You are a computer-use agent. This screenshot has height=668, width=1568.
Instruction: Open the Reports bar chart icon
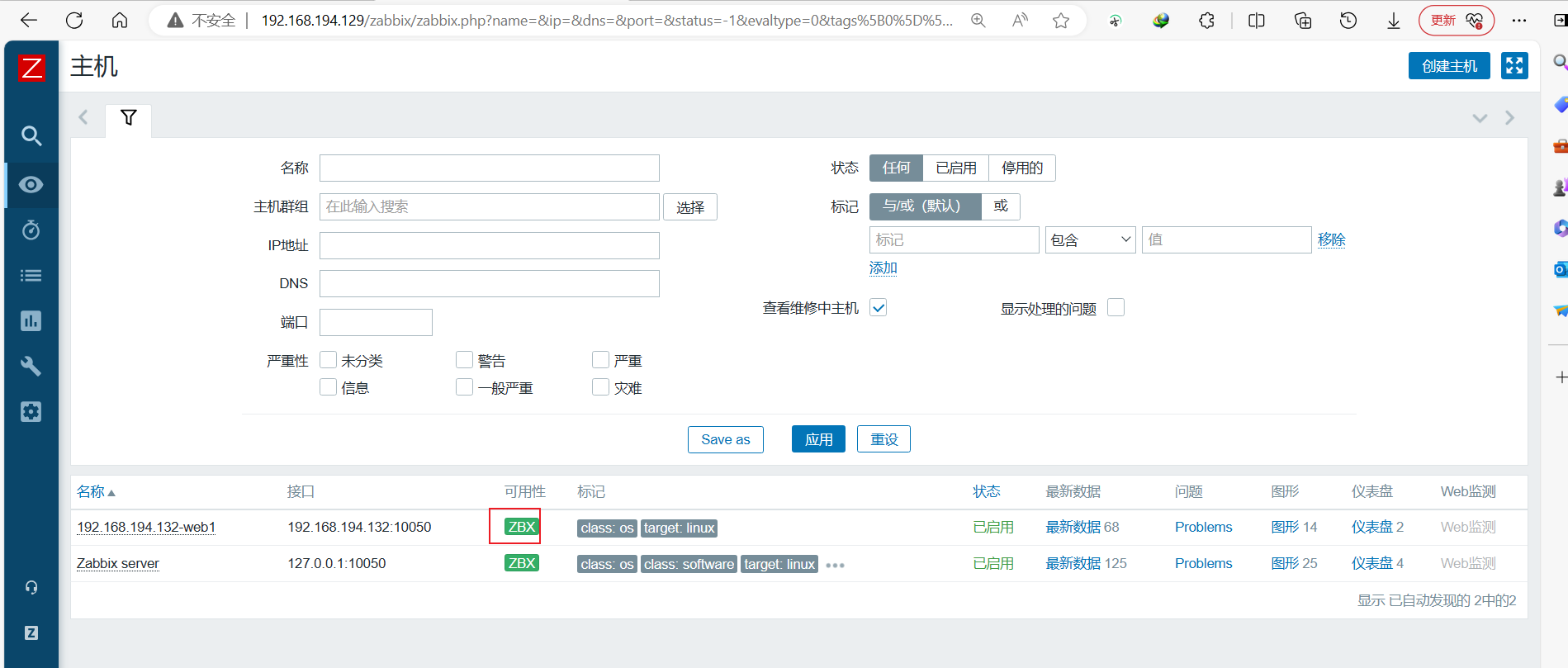31,320
